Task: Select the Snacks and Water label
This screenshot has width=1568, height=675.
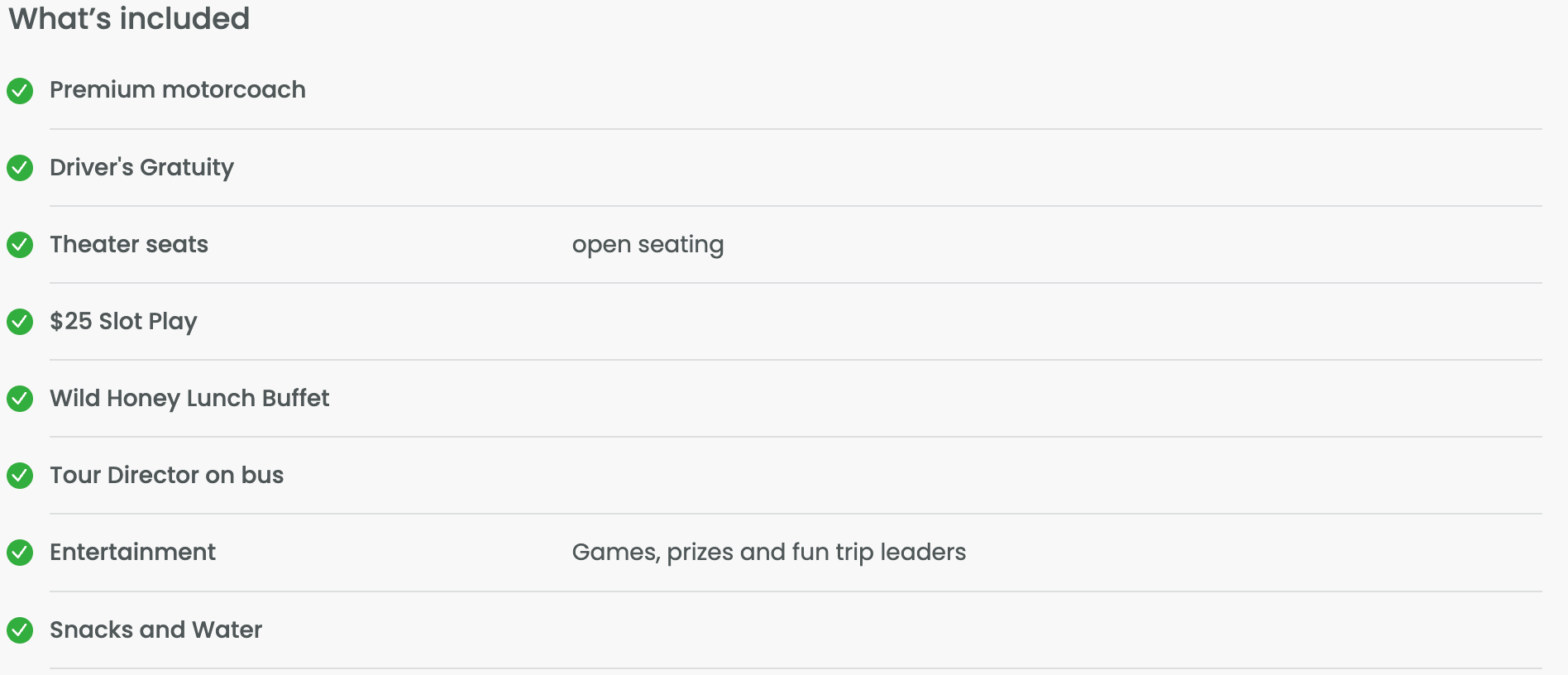Action: point(155,630)
